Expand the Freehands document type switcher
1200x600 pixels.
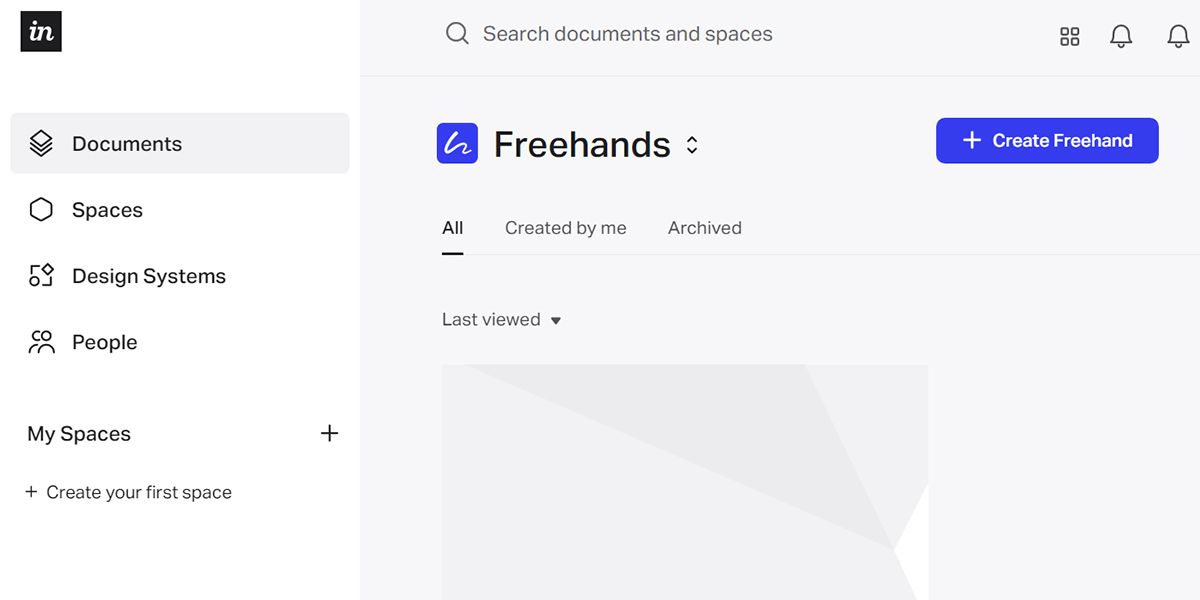coord(691,143)
